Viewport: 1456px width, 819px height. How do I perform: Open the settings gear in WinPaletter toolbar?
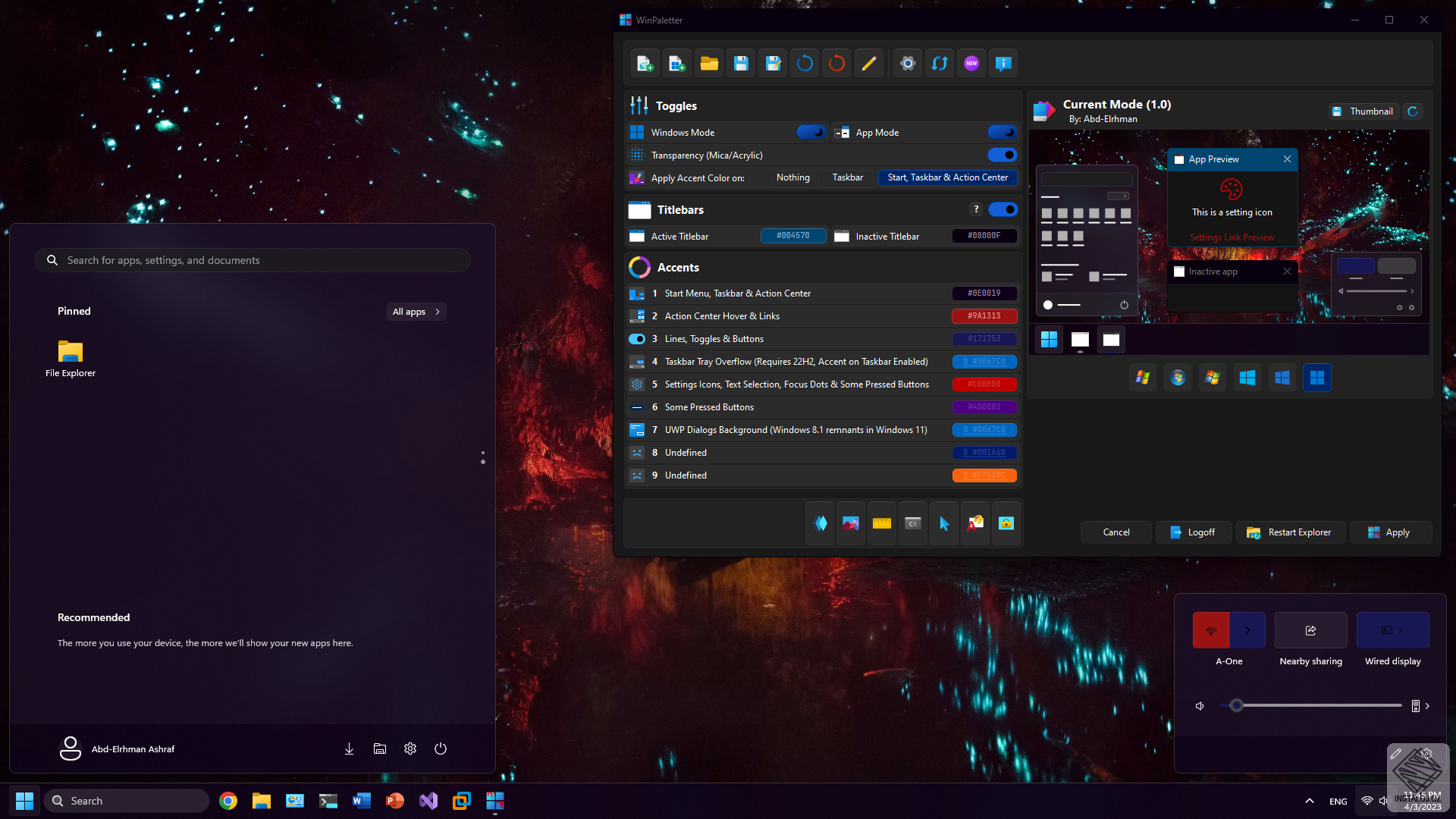point(908,64)
